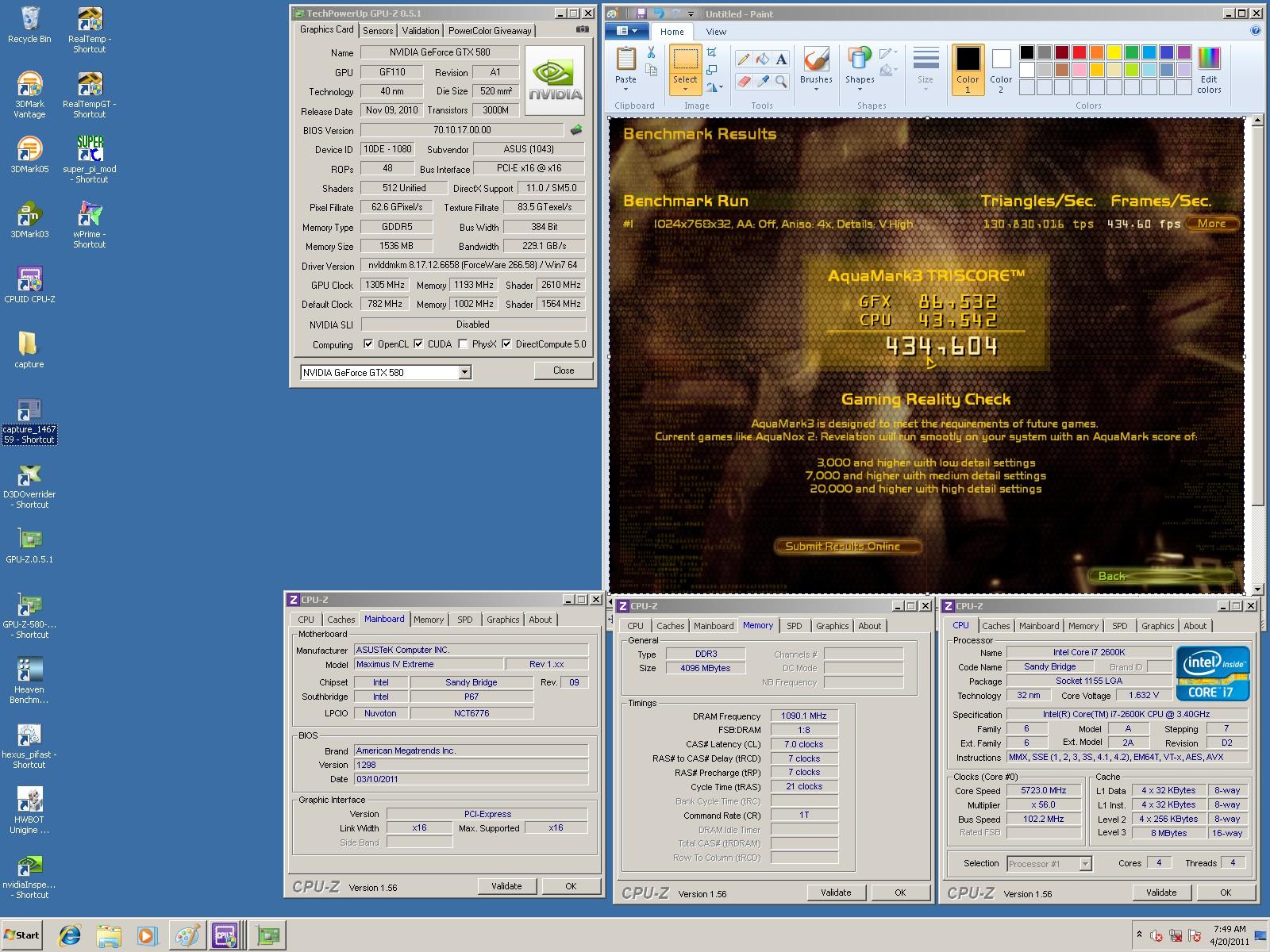
Task: Click the Crop icon in Image group
Action: click(x=712, y=52)
